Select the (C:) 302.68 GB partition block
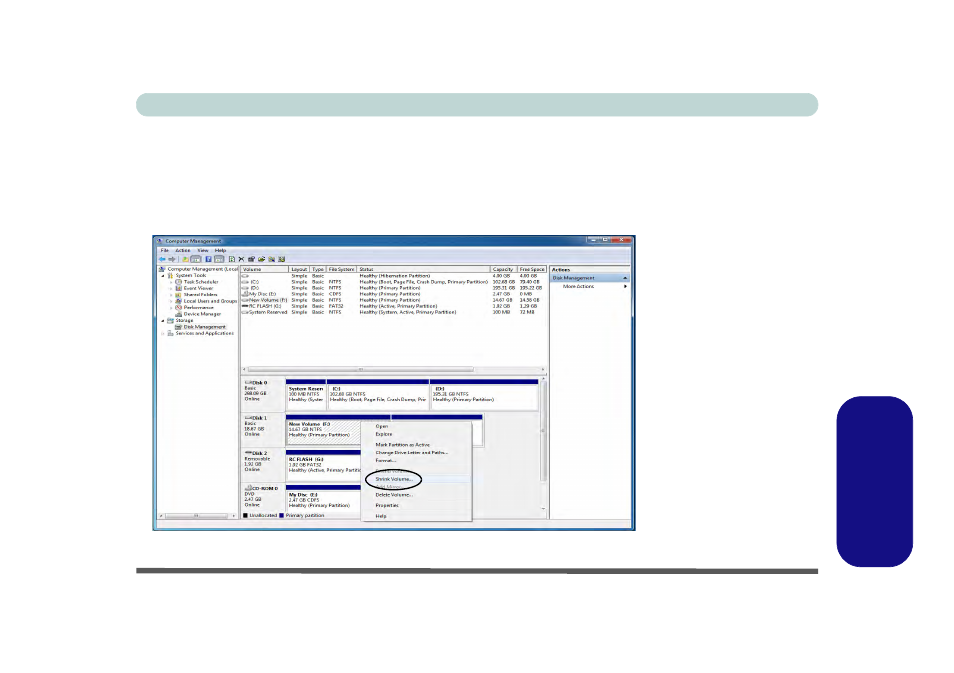Screen dimensions: 954x673 pyautogui.click(x=378, y=394)
